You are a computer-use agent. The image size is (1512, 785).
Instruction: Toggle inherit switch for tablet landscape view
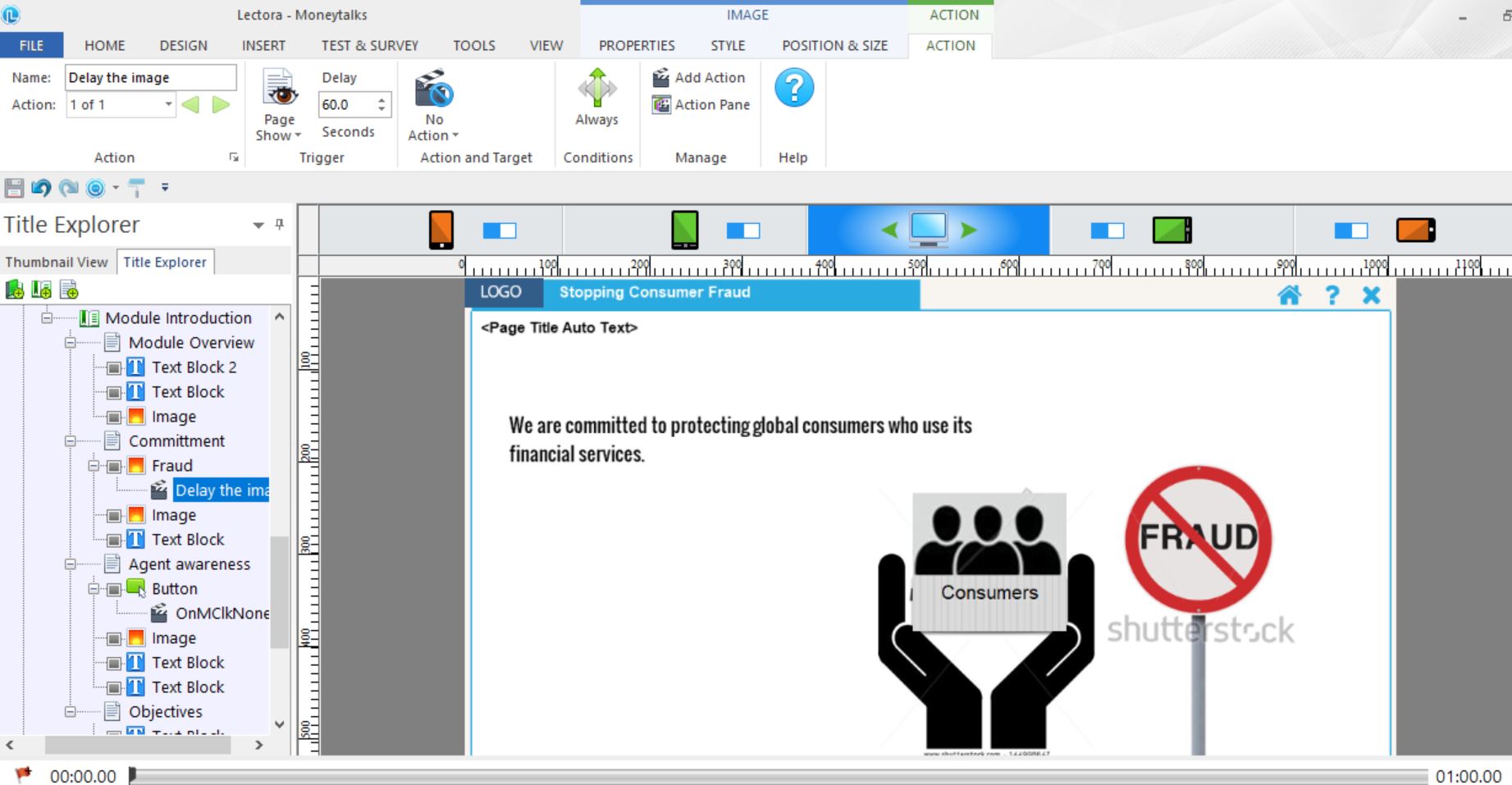pyautogui.click(x=1107, y=230)
